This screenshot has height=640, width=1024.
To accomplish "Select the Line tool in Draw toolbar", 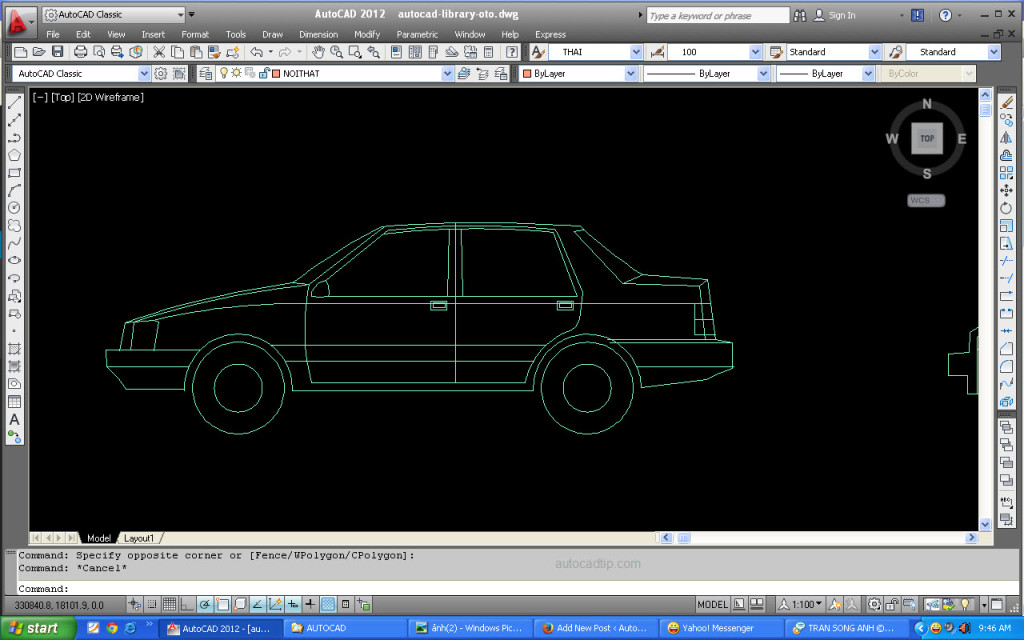I will (14, 103).
